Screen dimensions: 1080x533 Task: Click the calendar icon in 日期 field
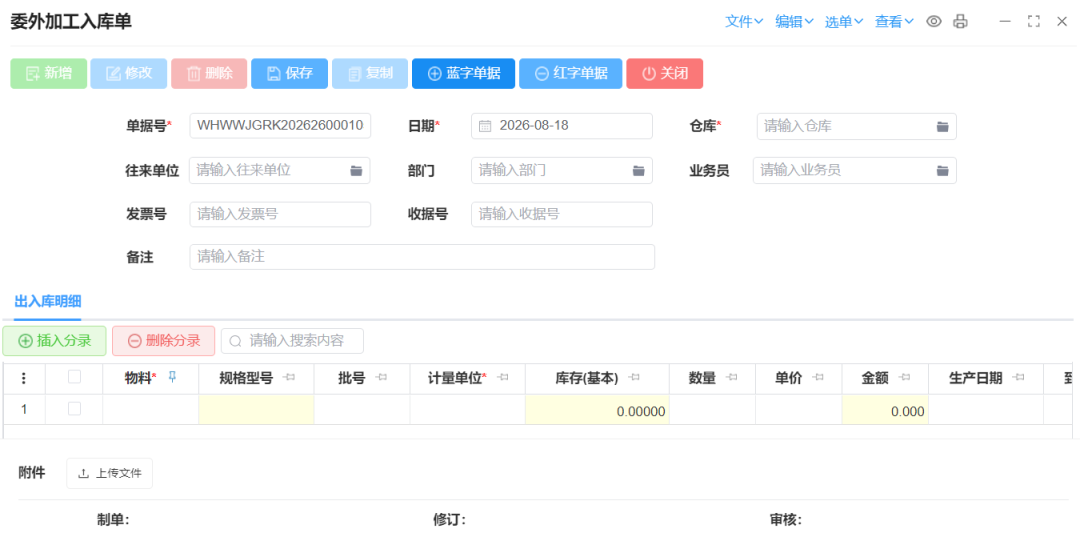(x=485, y=126)
